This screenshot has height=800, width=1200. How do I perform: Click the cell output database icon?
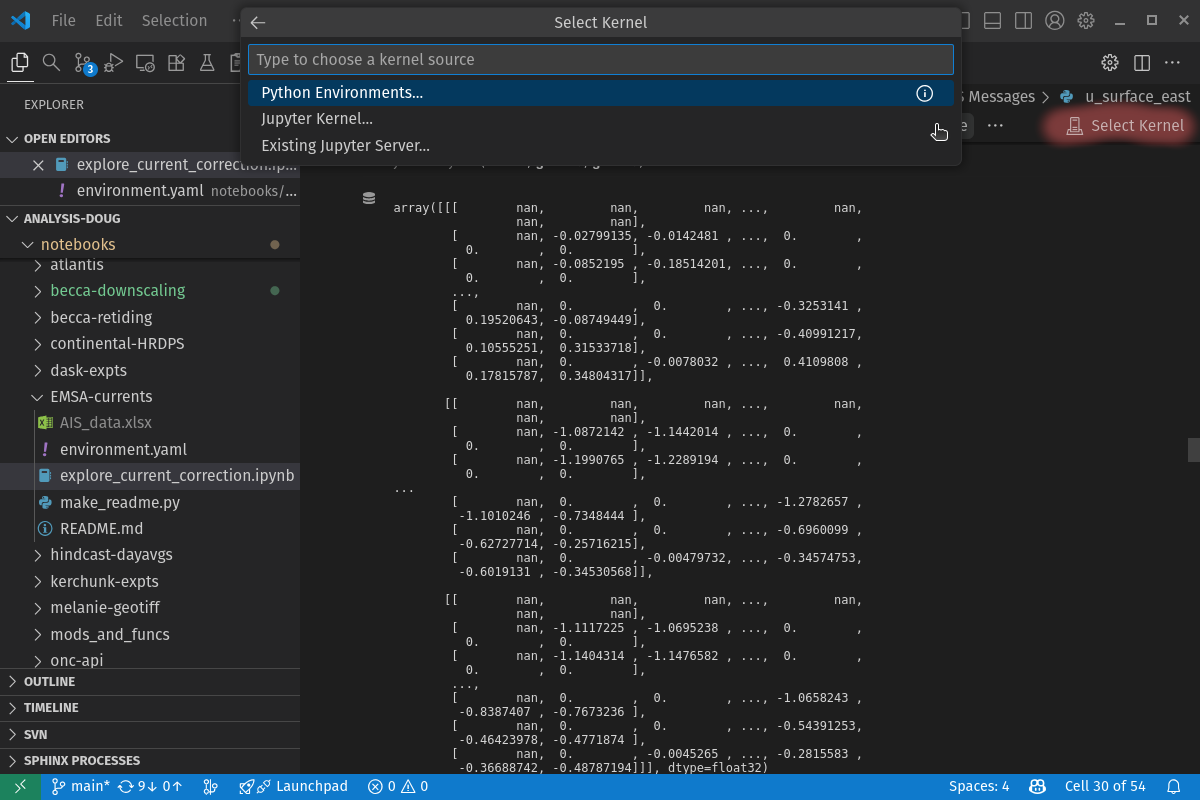(369, 199)
